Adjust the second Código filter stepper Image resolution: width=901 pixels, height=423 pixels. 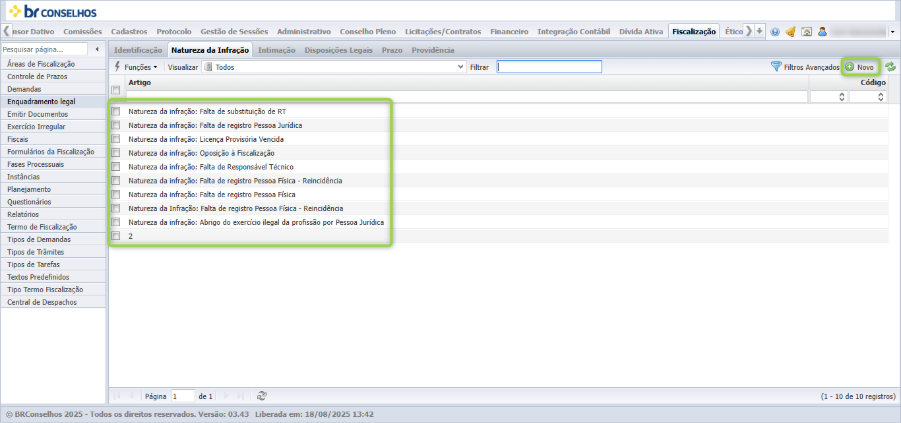[881, 97]
